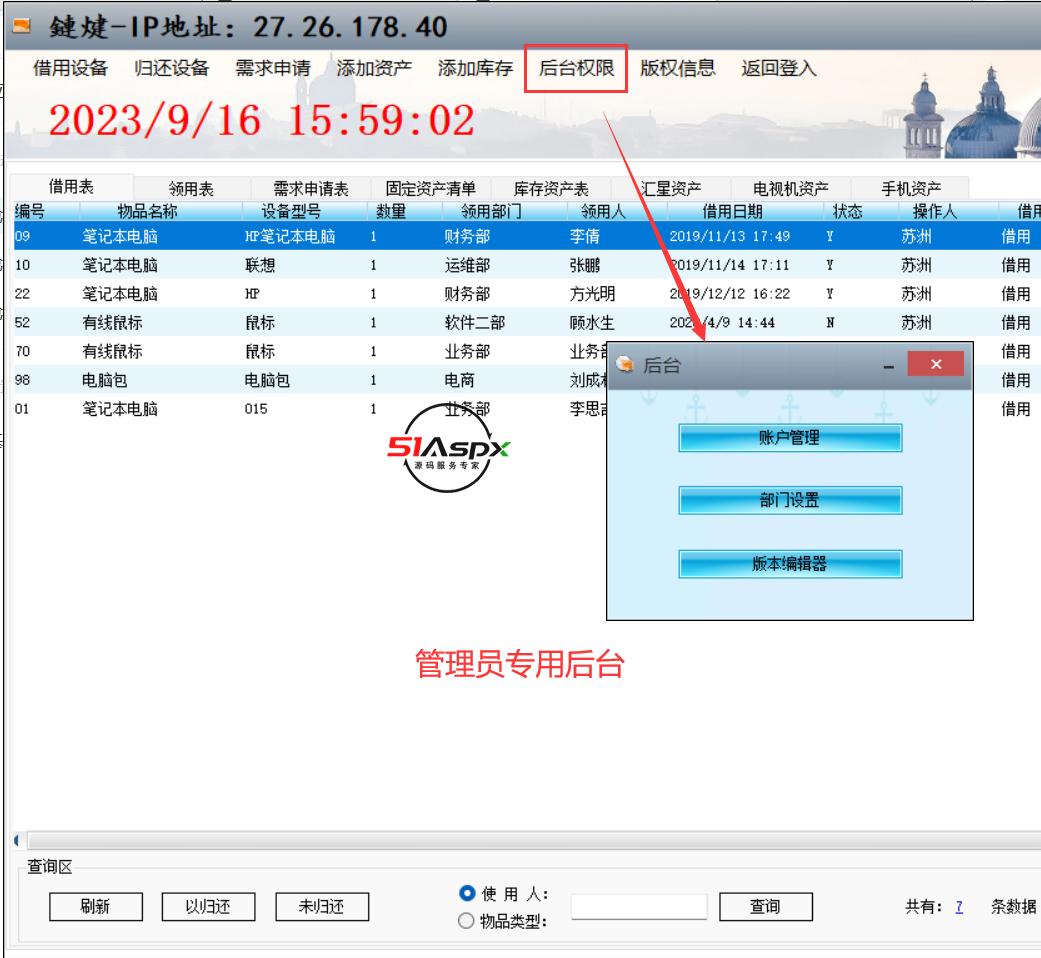This screenshot has height=958, width=1041.
Task: Click the record count link 7
Action: pyautogui.click(x=959, y=906)
